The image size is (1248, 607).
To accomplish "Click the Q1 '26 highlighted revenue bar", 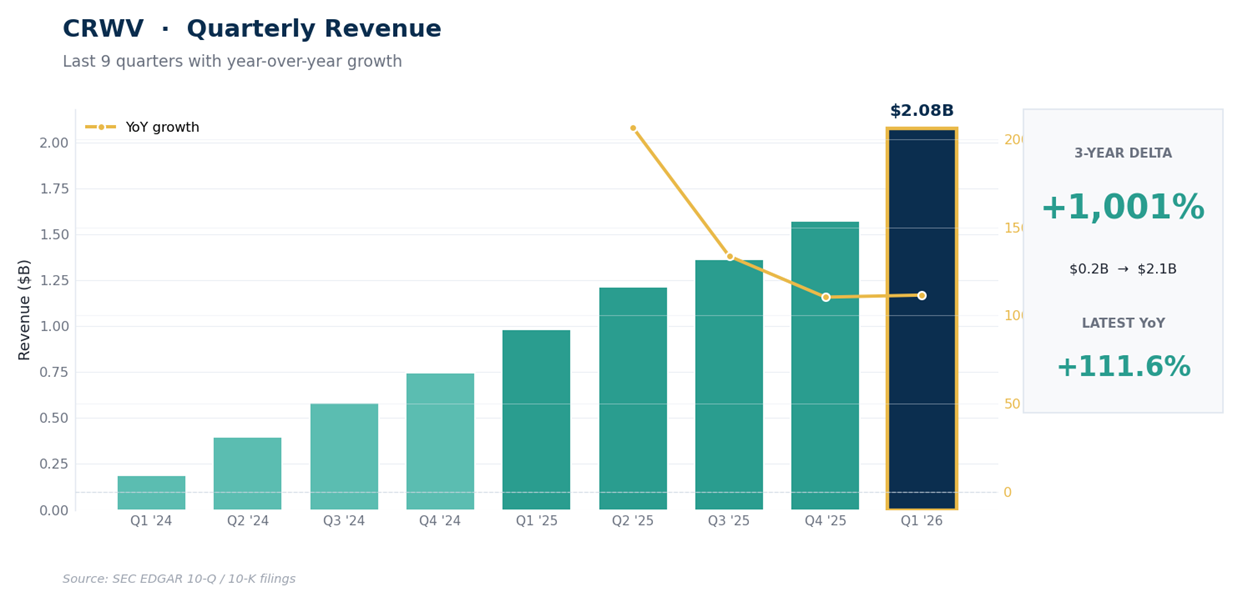I will [921, 318].
